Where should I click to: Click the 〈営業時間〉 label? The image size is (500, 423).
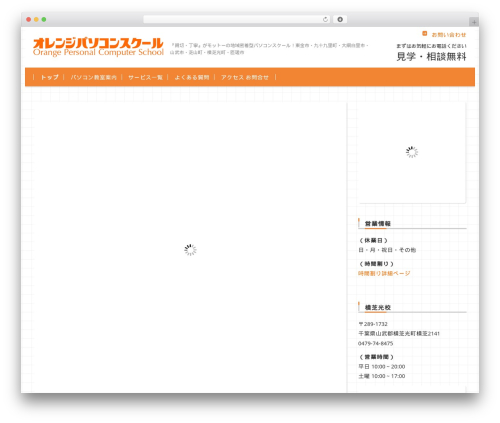(x=376, y=357)
